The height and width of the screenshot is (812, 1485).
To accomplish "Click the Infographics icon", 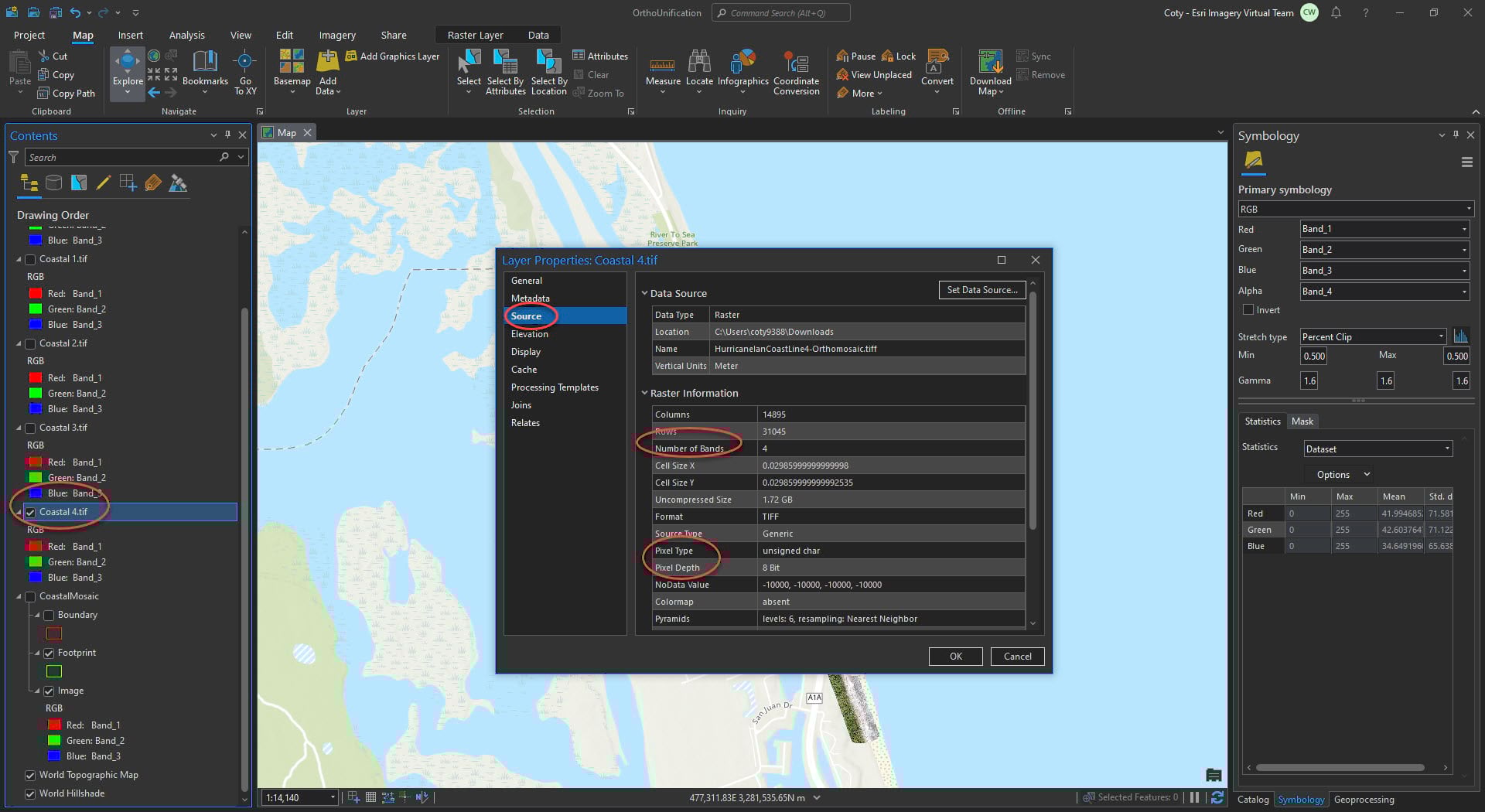I will tap(742, 62).
